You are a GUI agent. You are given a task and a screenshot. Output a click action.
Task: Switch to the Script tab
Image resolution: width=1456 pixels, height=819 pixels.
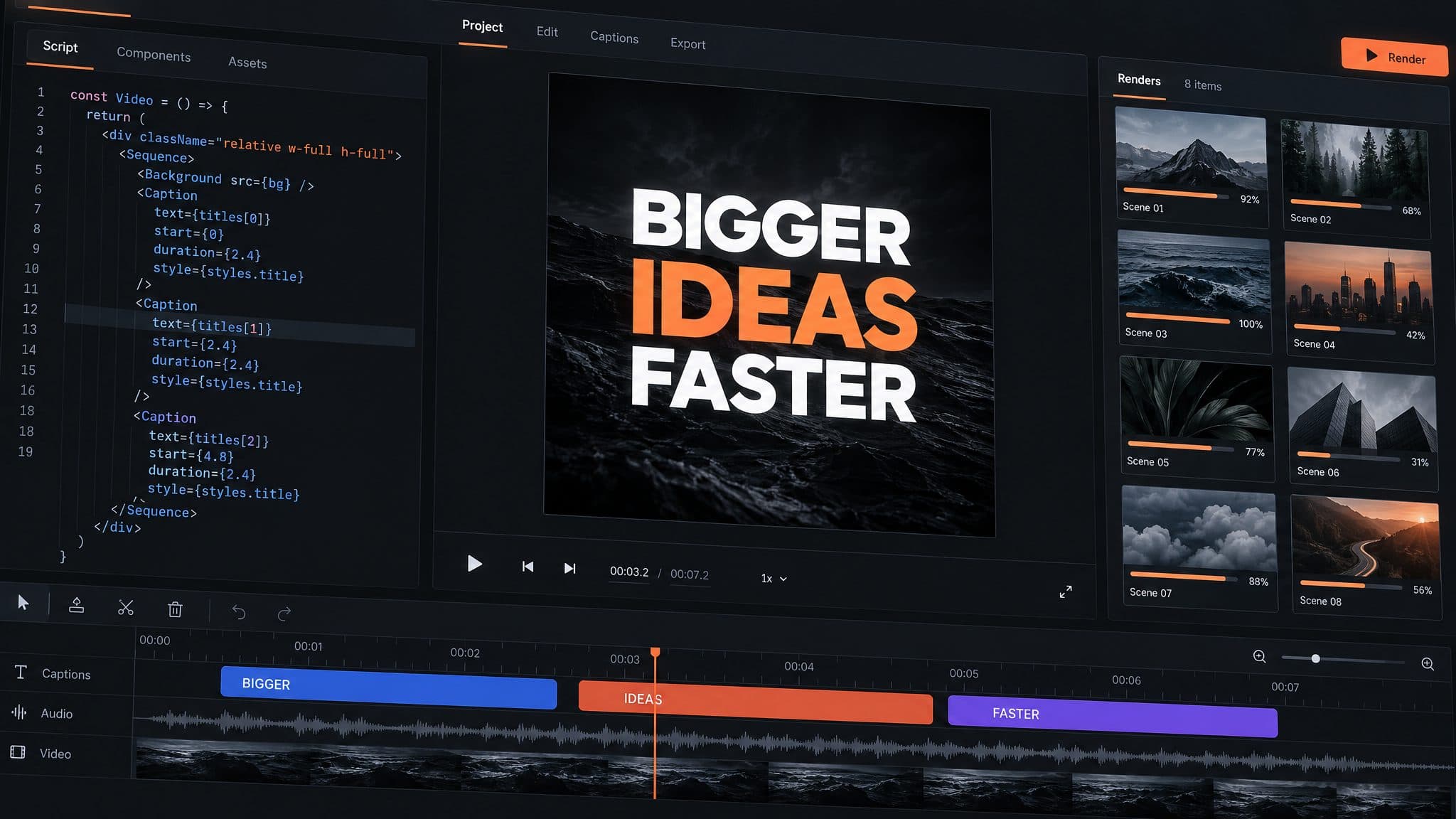point(60,47)
